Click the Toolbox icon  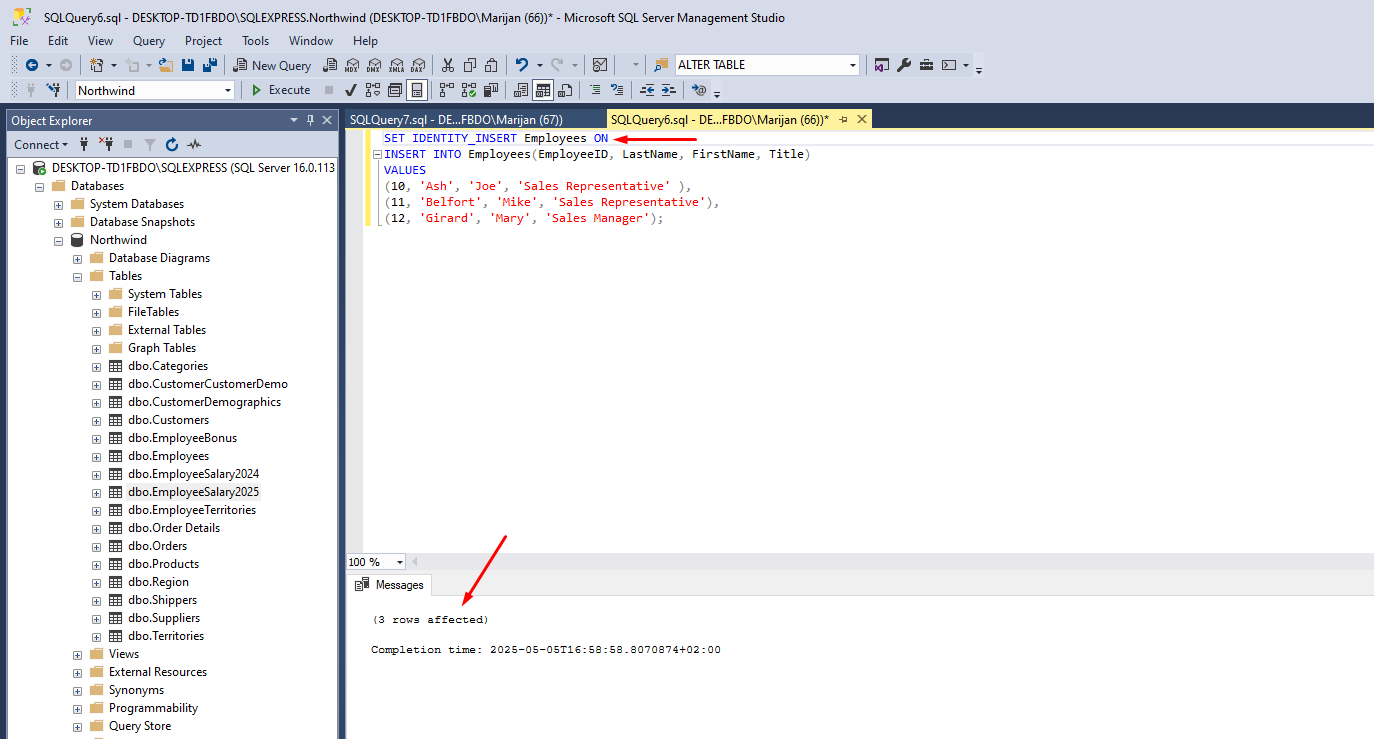[x=926, y=65]
